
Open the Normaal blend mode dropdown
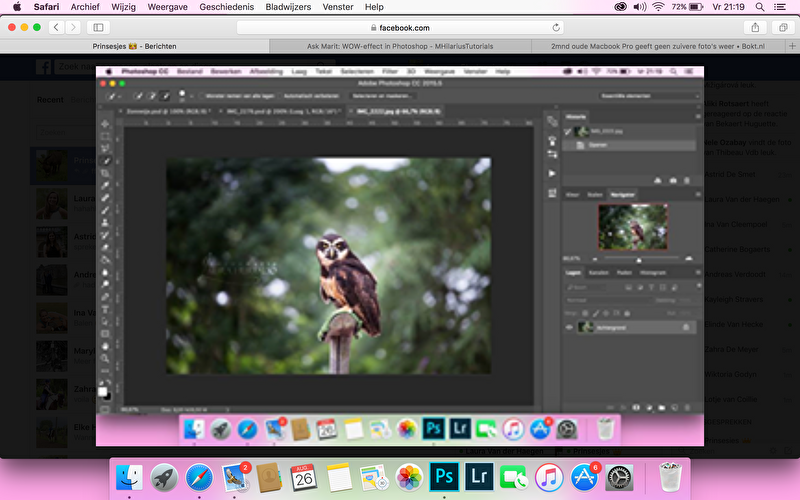click(x=606, y=299)
